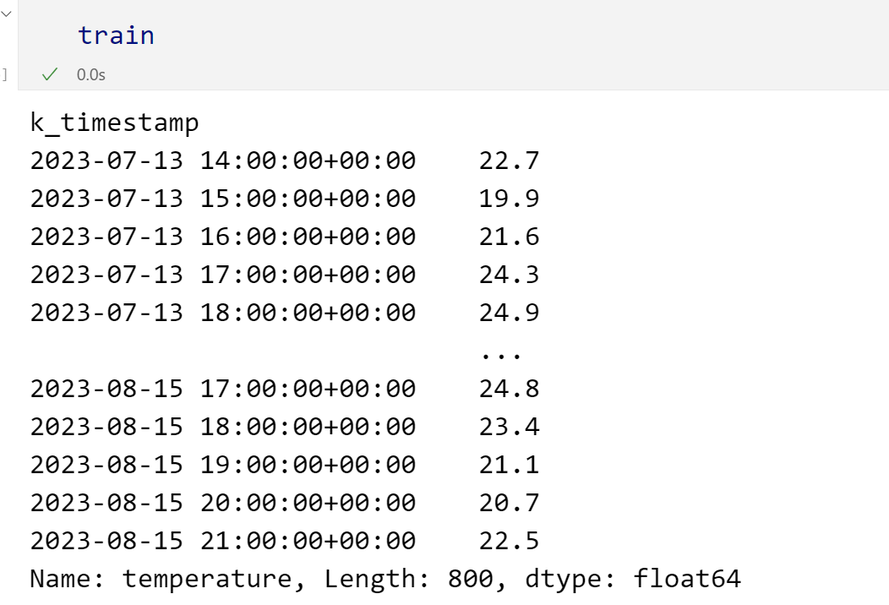Viewport: 889px width, 605px height.
Task: Click the 2023-08-15 17:00:00 timestamp row
Action: [285, 388]
